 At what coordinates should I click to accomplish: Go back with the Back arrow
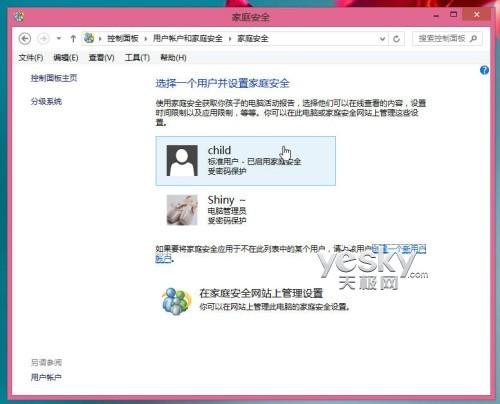tap(25, 39)
